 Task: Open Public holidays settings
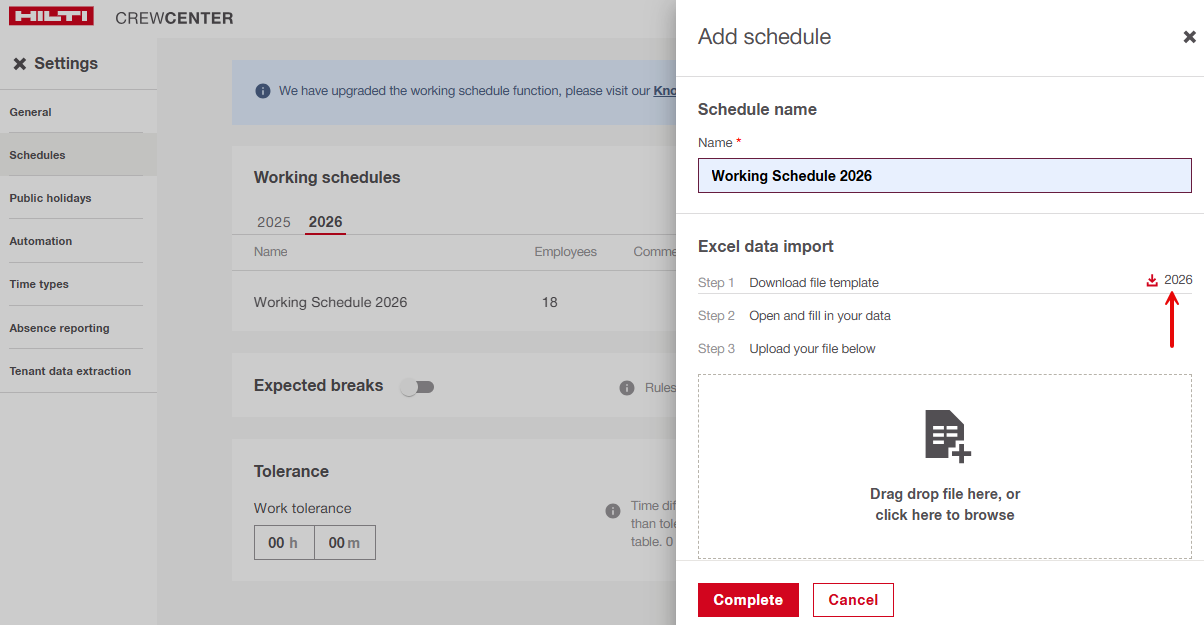50,198
